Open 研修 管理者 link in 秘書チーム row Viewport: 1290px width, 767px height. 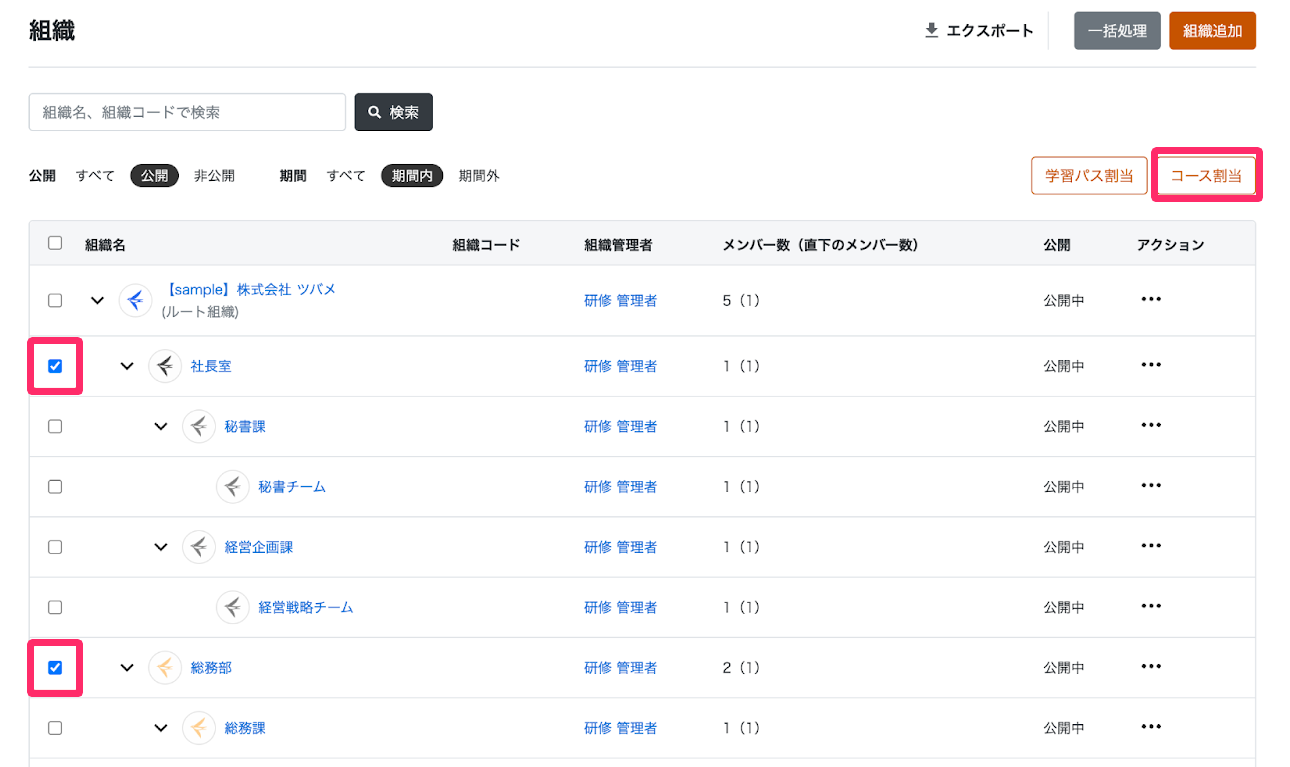621,487
